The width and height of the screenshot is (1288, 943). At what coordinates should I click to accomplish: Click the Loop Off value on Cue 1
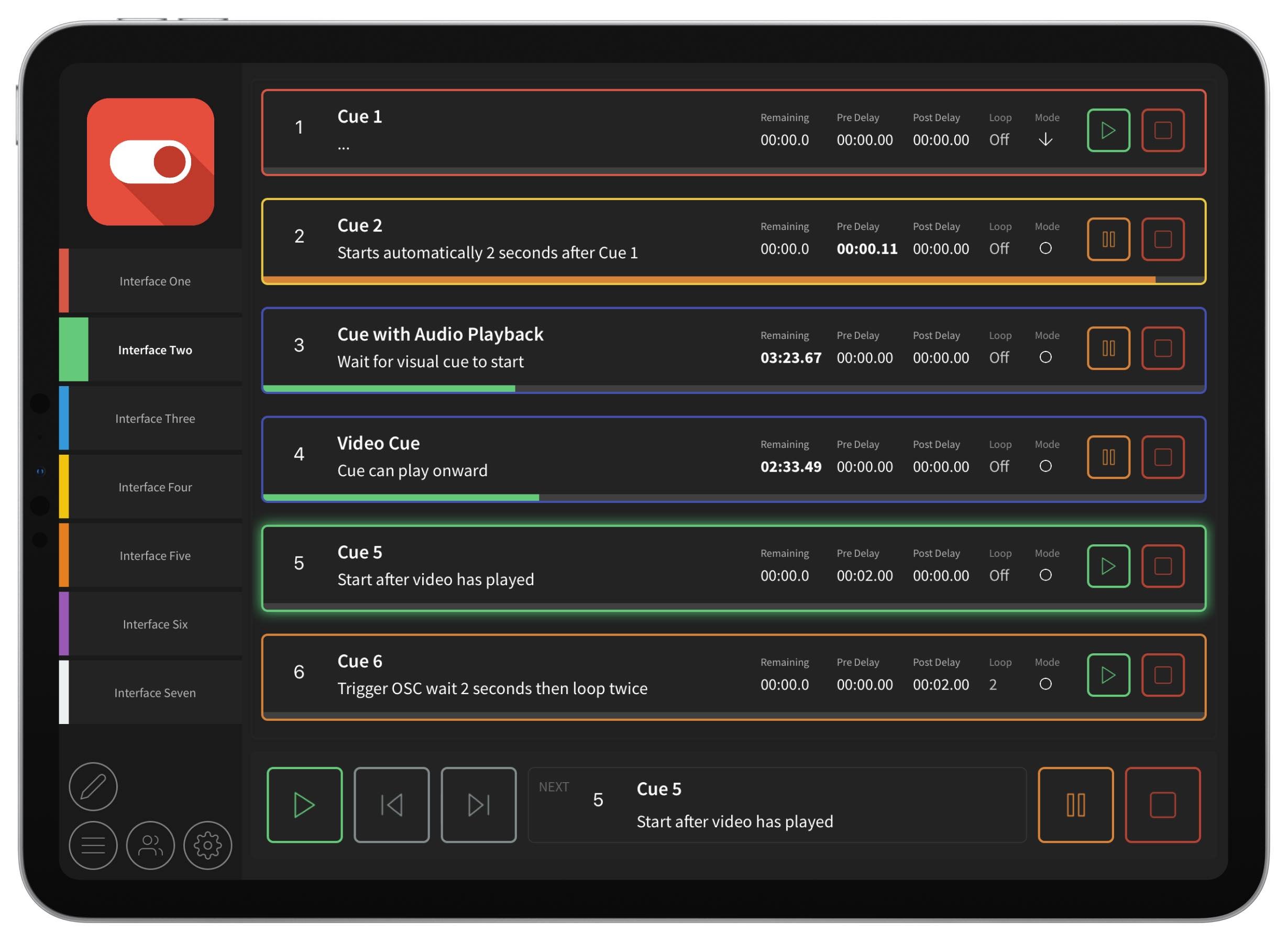(x=999, y=140)
